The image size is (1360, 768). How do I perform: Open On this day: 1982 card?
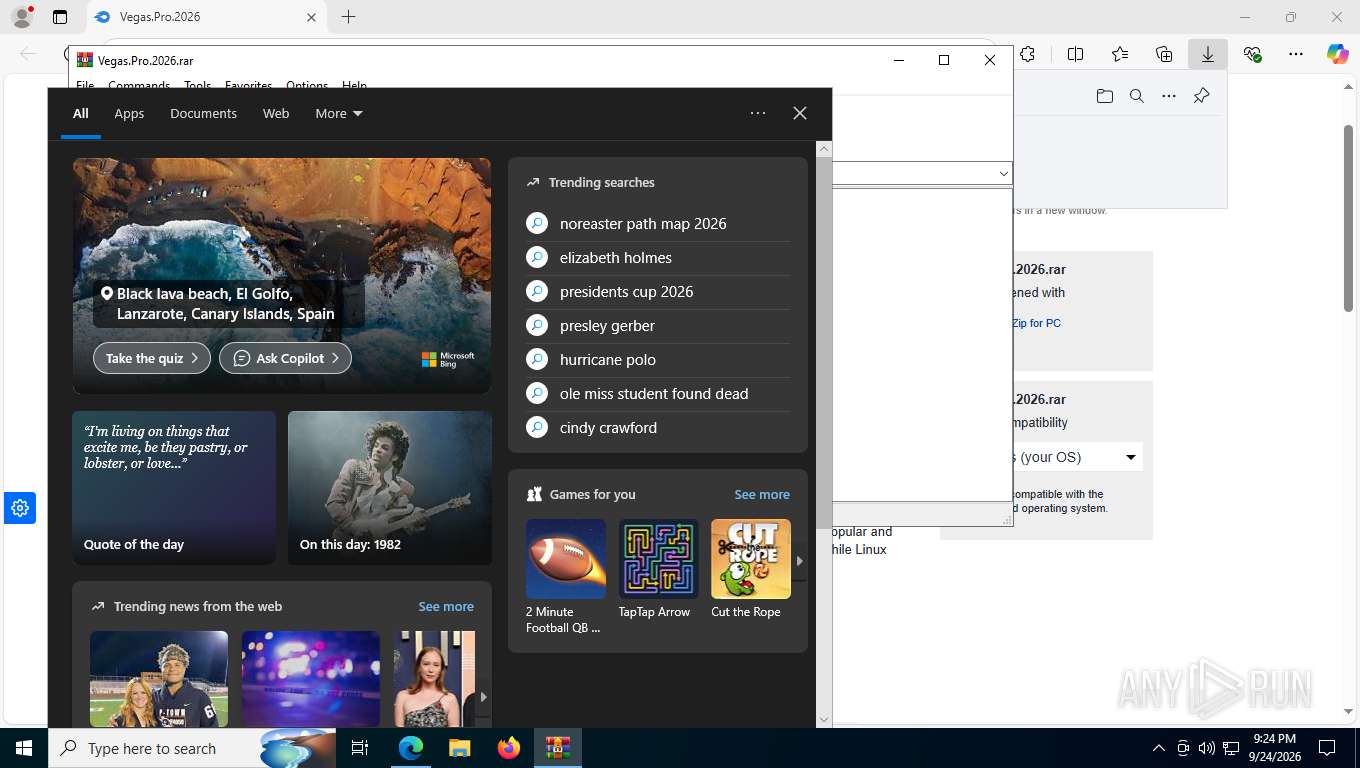click(390, 488)
